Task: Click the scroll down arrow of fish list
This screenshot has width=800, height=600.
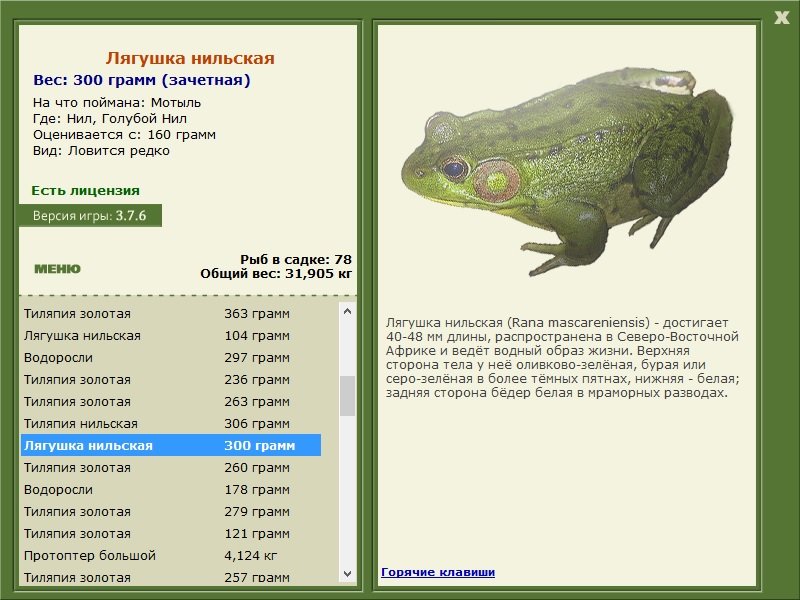Action: click(x=347, y=573)
